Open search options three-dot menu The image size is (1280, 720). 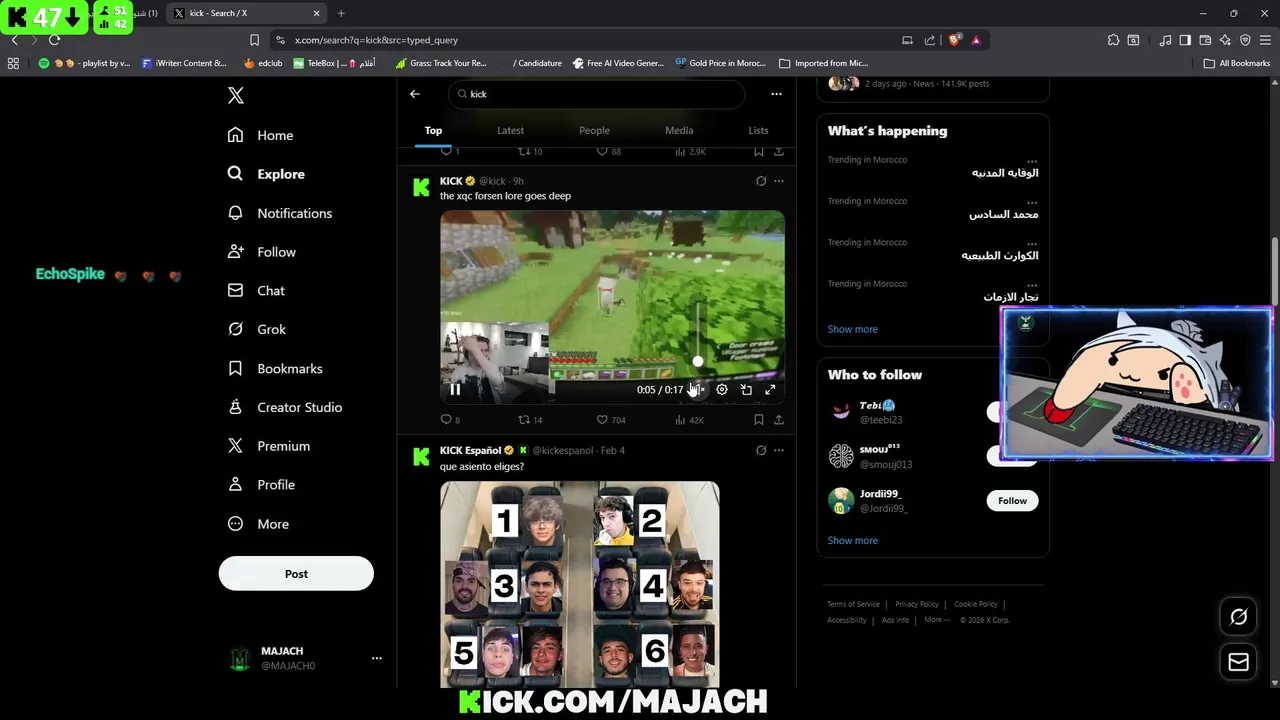(776, 94)
